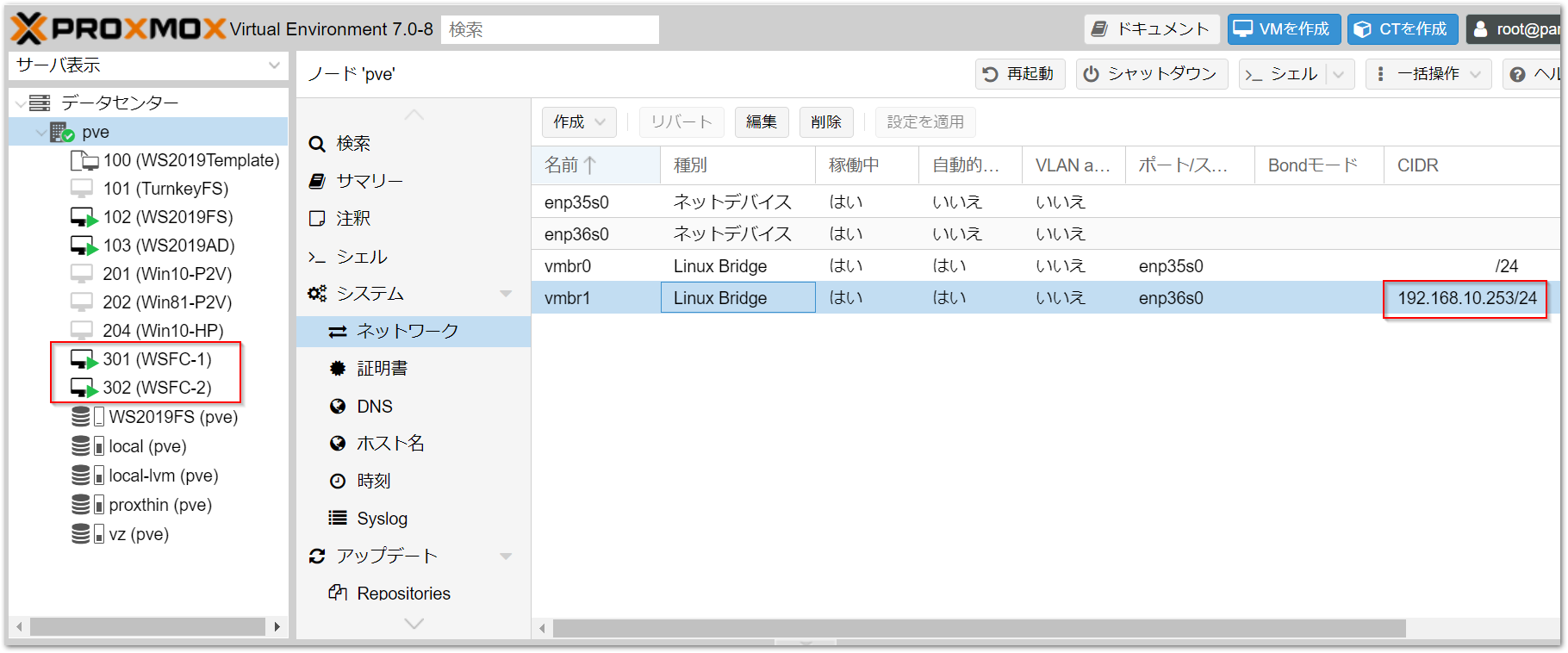The width and height of the screenshot is (1568, 653).
Task: Sort by the 名前 column header
Action: [596, 165]
